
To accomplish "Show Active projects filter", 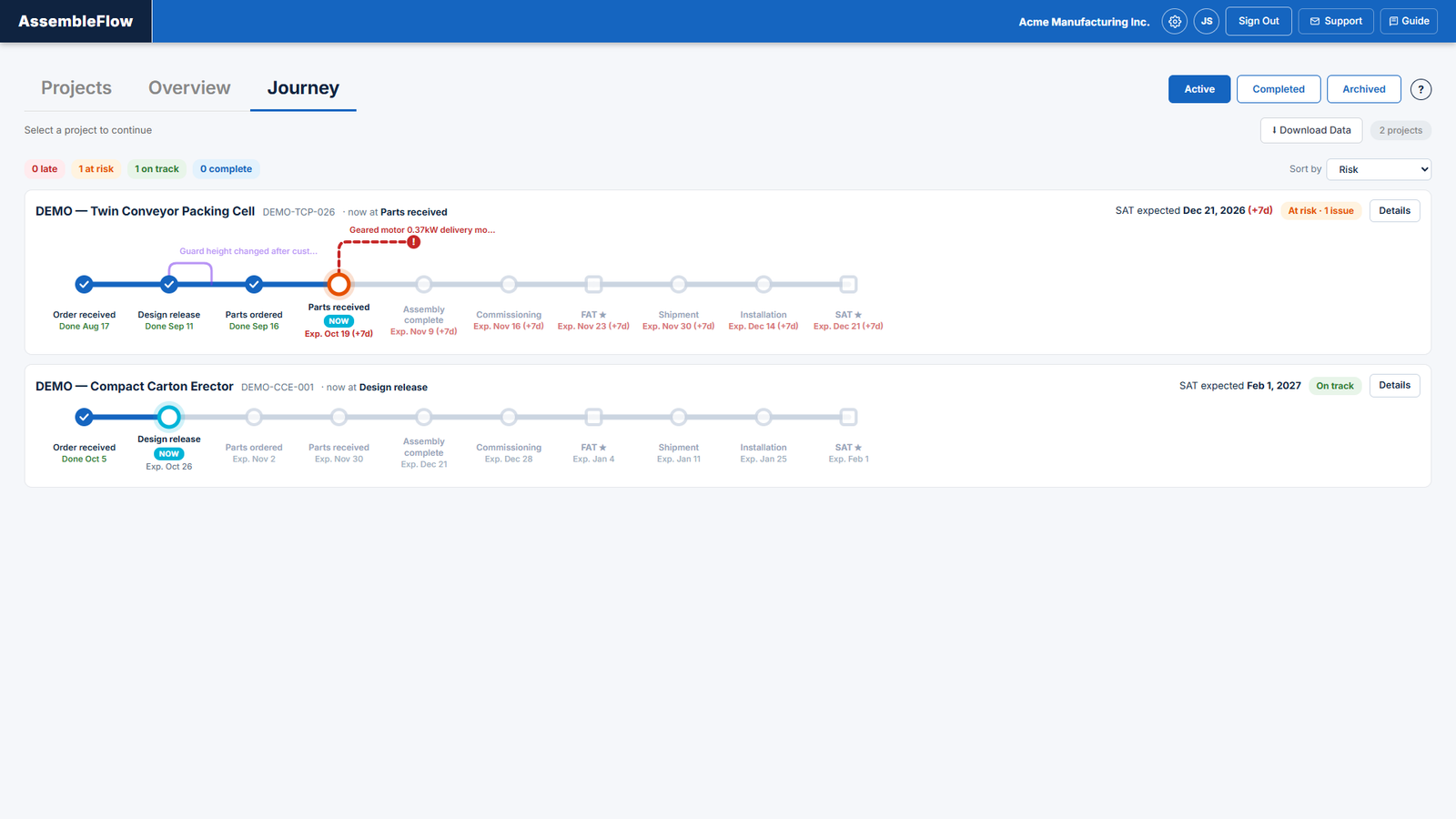I will (x=1199, y=89).
